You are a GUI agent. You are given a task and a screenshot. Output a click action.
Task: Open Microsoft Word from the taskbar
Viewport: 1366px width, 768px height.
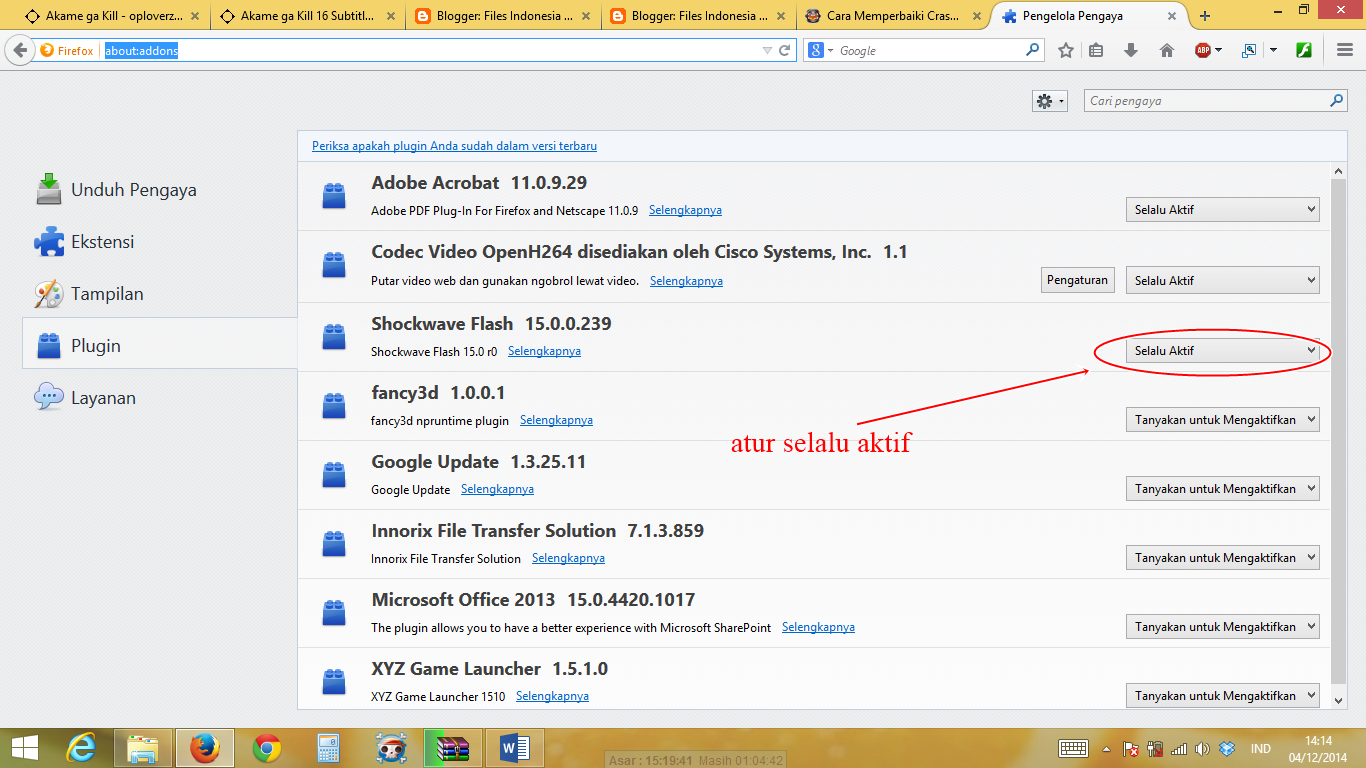click(x=514, y=748)
